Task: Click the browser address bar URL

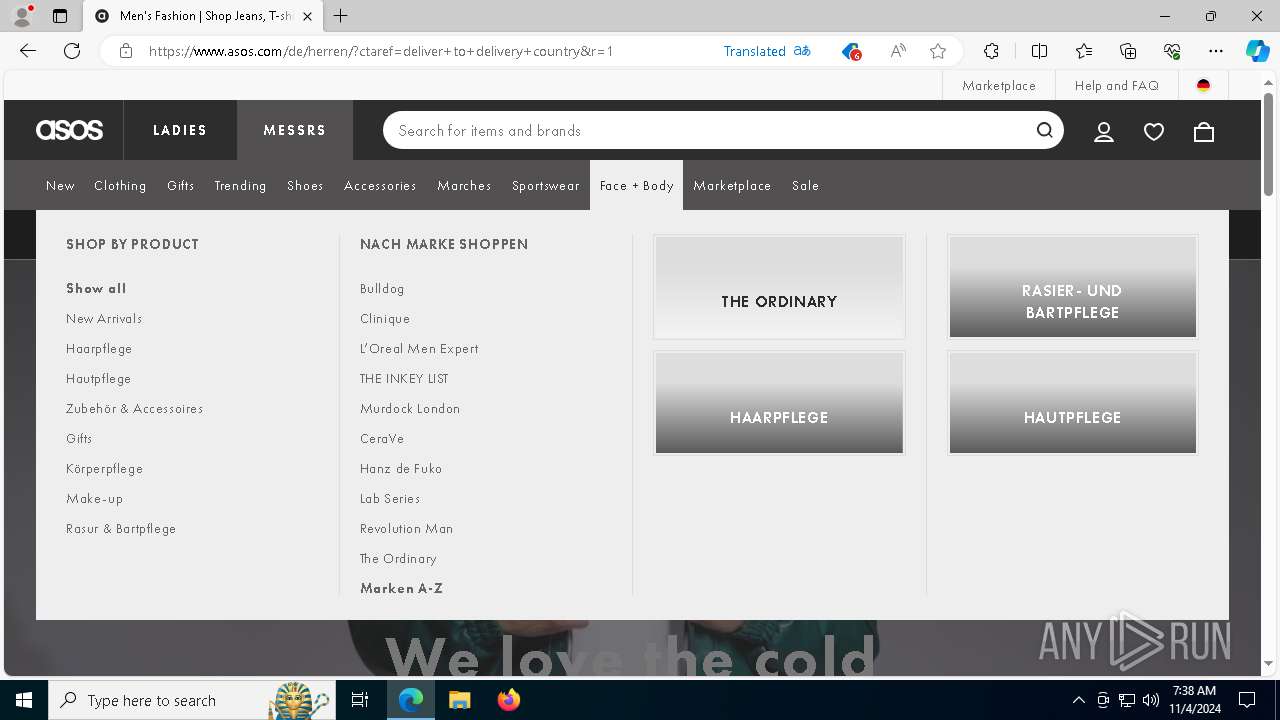Action: coord(381,51)
